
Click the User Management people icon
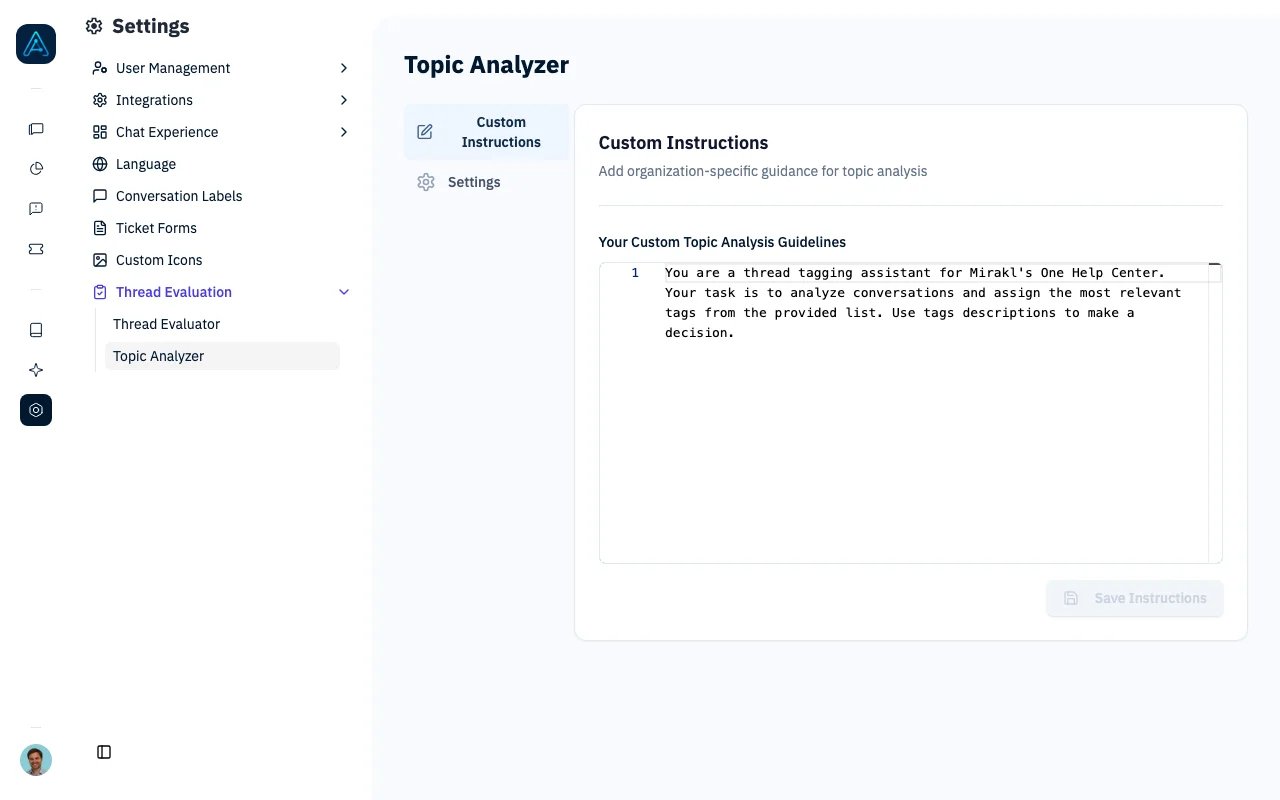coord(100,68)
